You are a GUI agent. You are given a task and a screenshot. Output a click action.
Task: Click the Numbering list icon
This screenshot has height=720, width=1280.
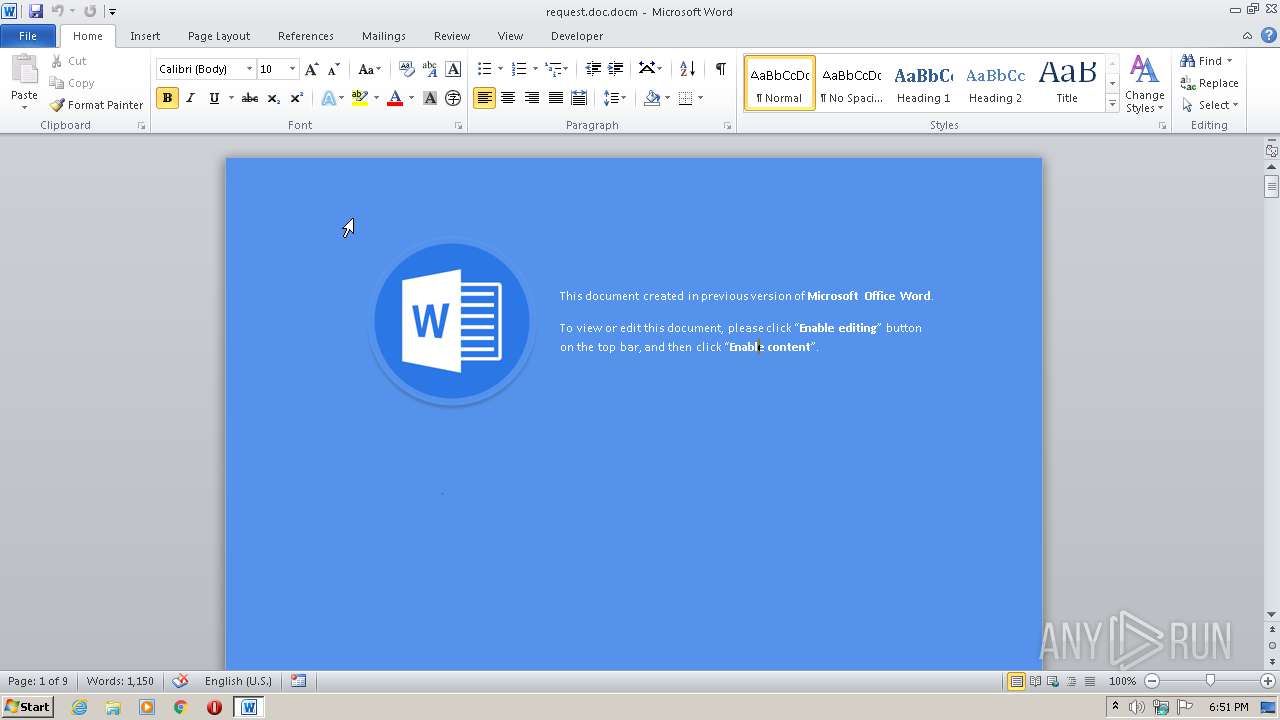(519, 69)
